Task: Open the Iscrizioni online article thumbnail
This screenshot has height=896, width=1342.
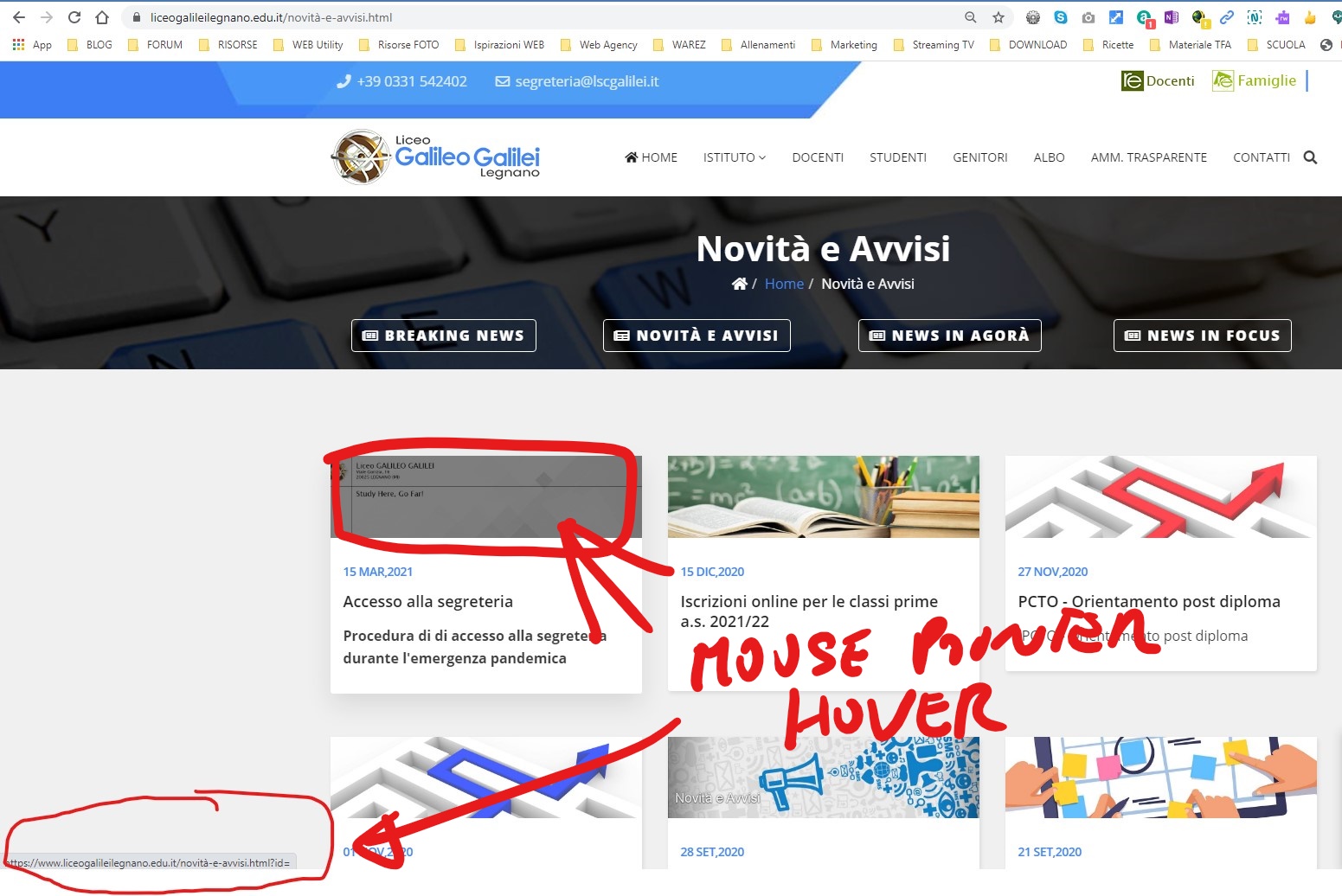Action: [823, 496]
